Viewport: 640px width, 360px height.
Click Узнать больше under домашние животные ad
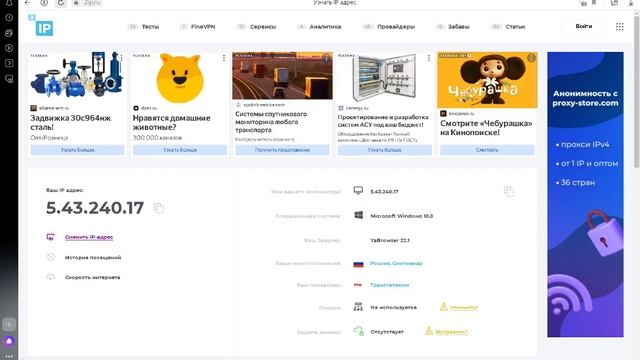[180, 150]
